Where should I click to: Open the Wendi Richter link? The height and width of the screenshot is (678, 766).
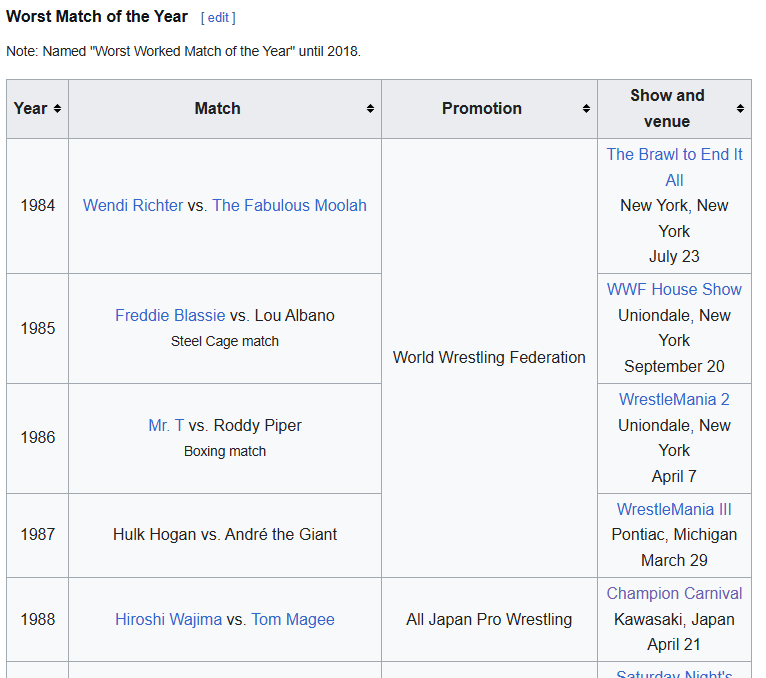133,205
